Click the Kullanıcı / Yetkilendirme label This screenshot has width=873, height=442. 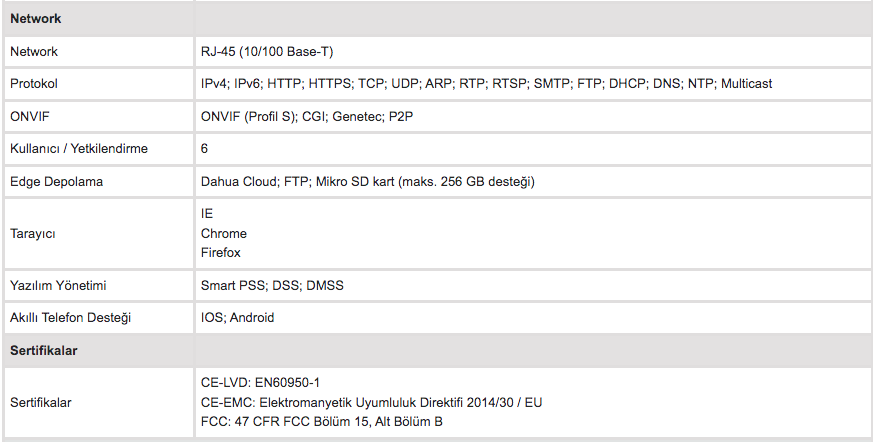tap(79, 149)
